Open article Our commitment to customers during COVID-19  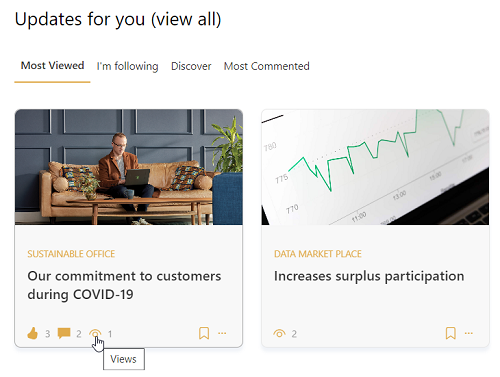click(x=124, y=285)
